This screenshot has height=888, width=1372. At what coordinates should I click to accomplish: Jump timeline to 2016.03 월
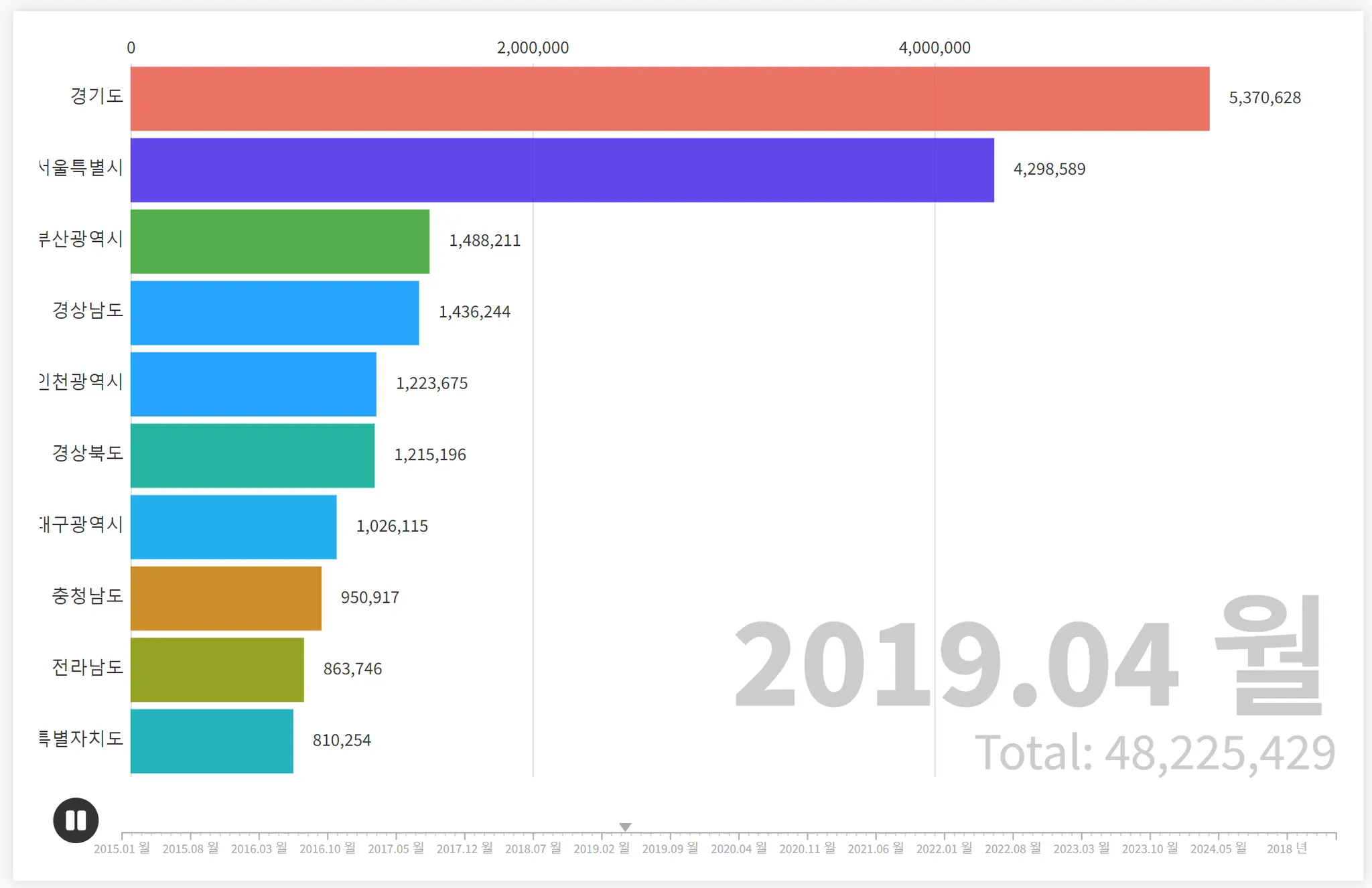pyautogui.click(x=259, y=848)
